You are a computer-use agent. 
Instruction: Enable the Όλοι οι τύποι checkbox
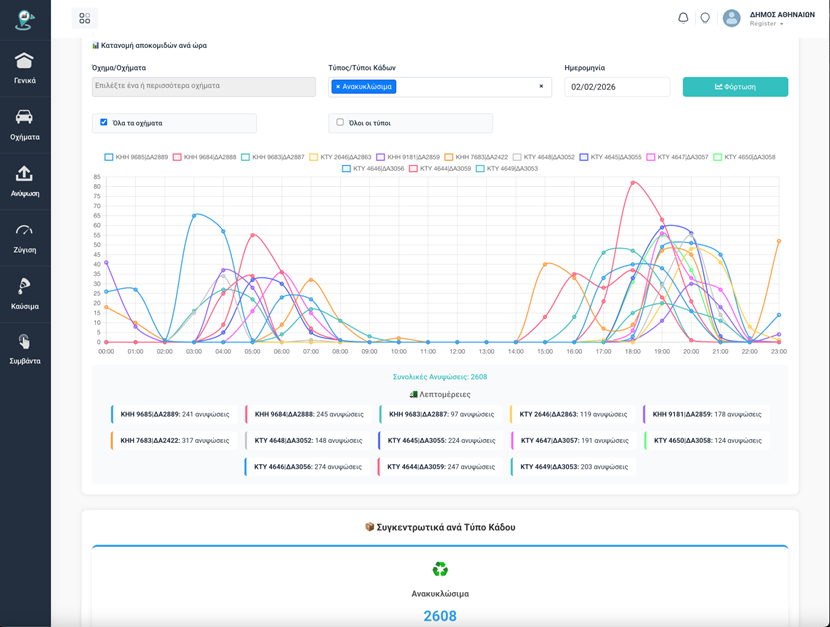[340, 122]
